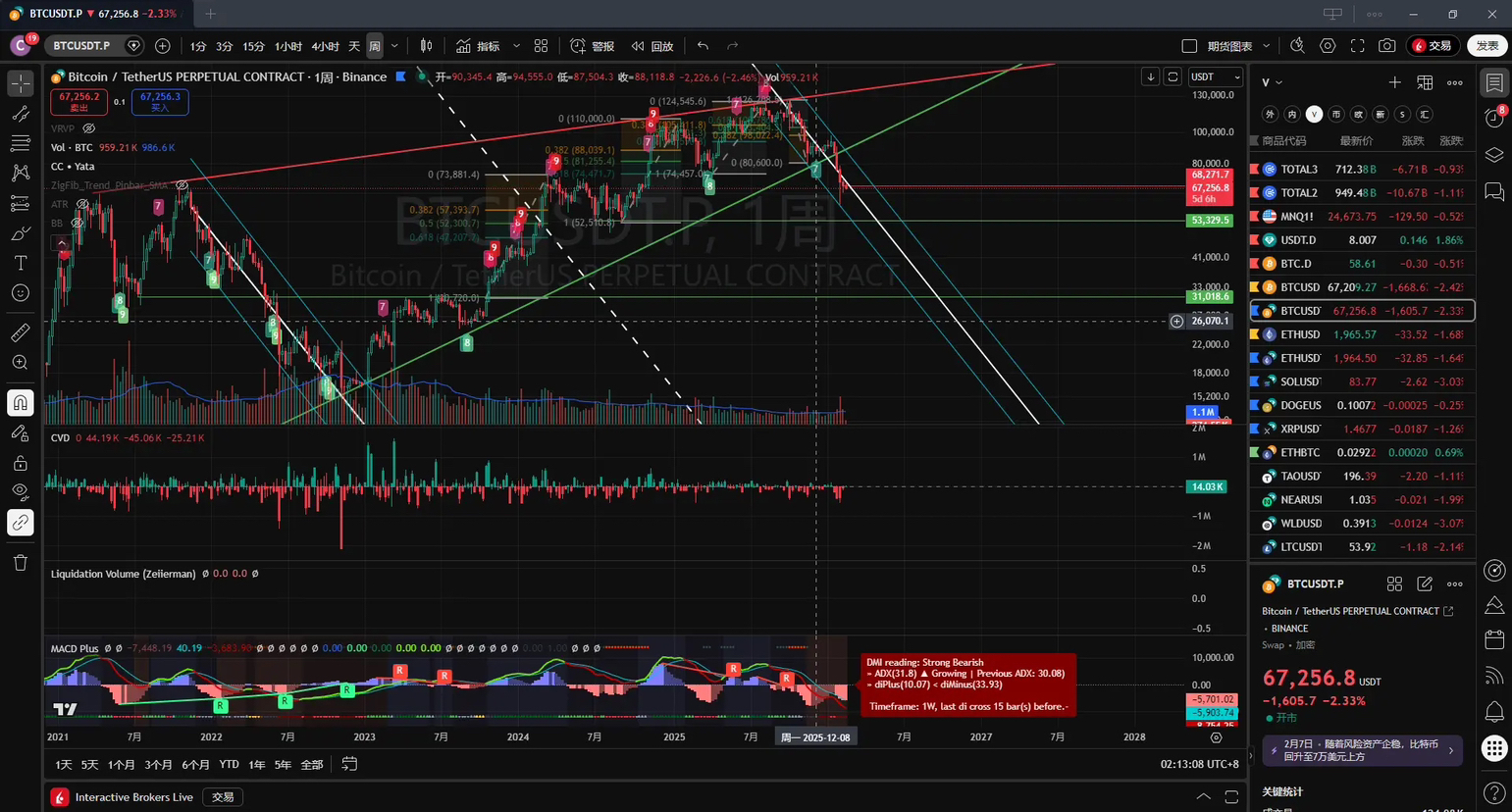
Task: Open the watchlist name V dropdown
Action: [1272, 82]
